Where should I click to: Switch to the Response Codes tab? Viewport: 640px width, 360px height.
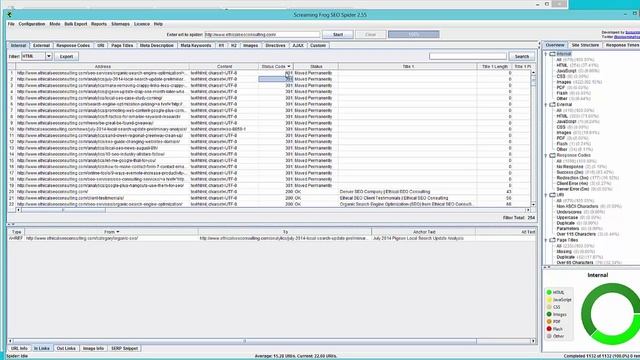73,45
